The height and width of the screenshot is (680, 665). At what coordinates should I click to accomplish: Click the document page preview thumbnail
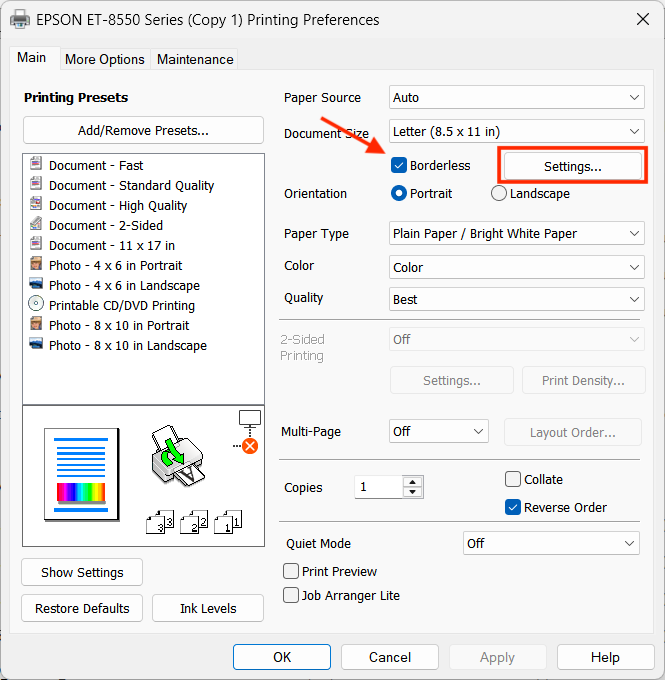click(81, 474)
